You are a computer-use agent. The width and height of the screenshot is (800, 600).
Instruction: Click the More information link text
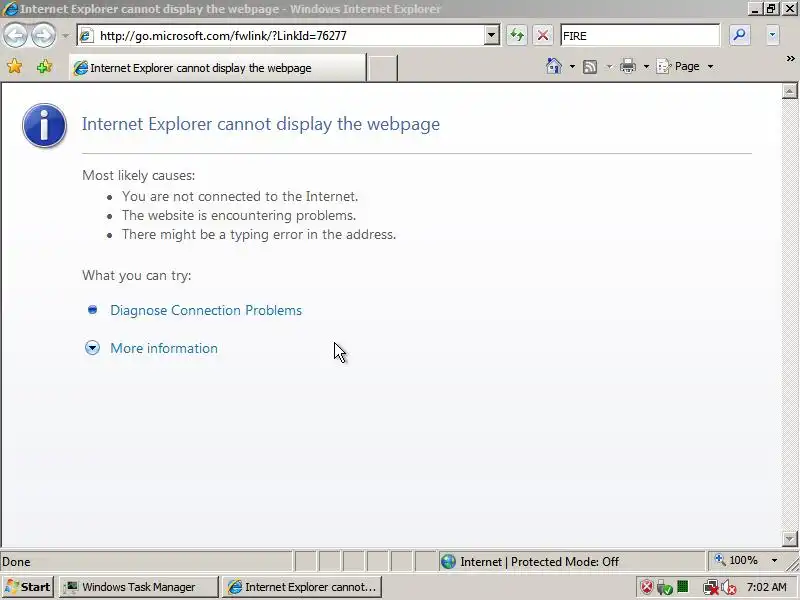point(164,348)
